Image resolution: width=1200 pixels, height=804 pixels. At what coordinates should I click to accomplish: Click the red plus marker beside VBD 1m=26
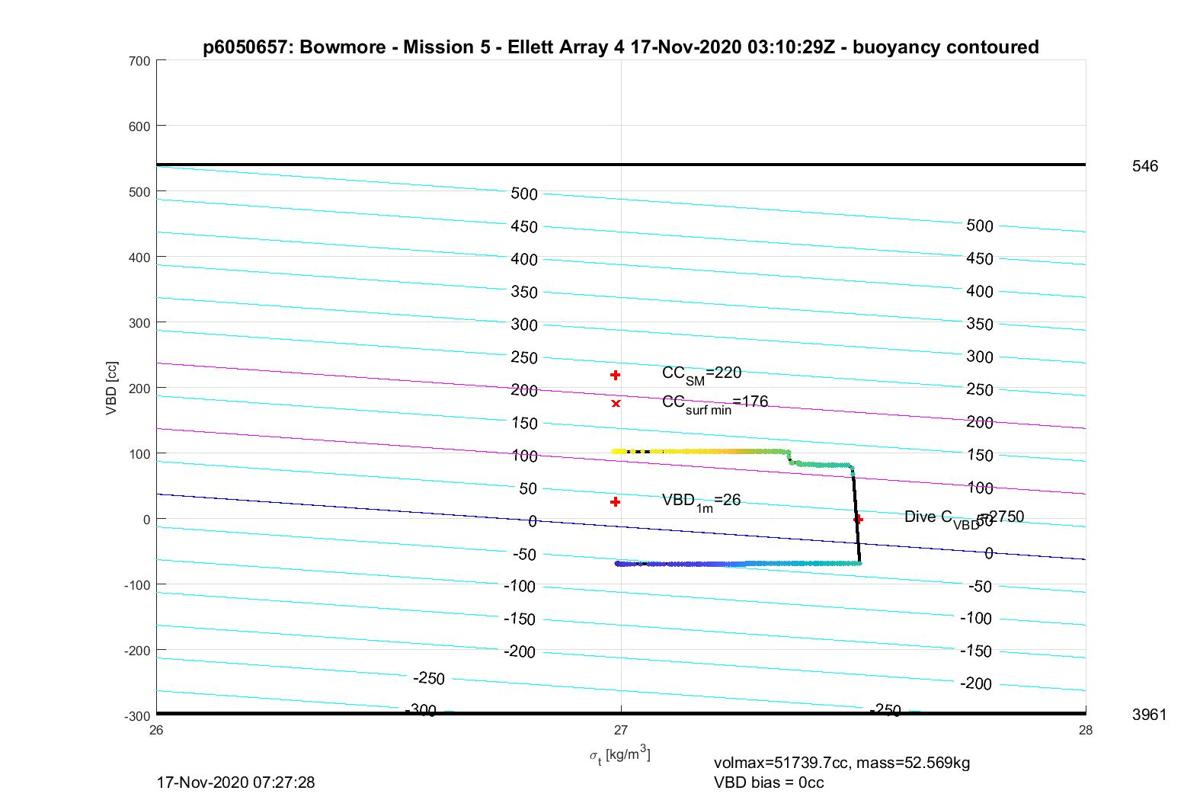616,502
